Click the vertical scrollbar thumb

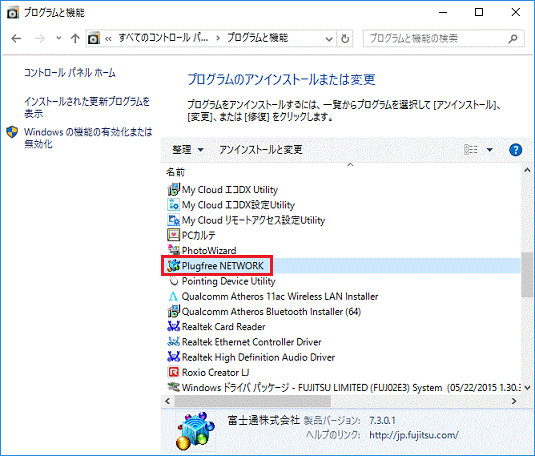pyautogui.click(x=527, y=275)
